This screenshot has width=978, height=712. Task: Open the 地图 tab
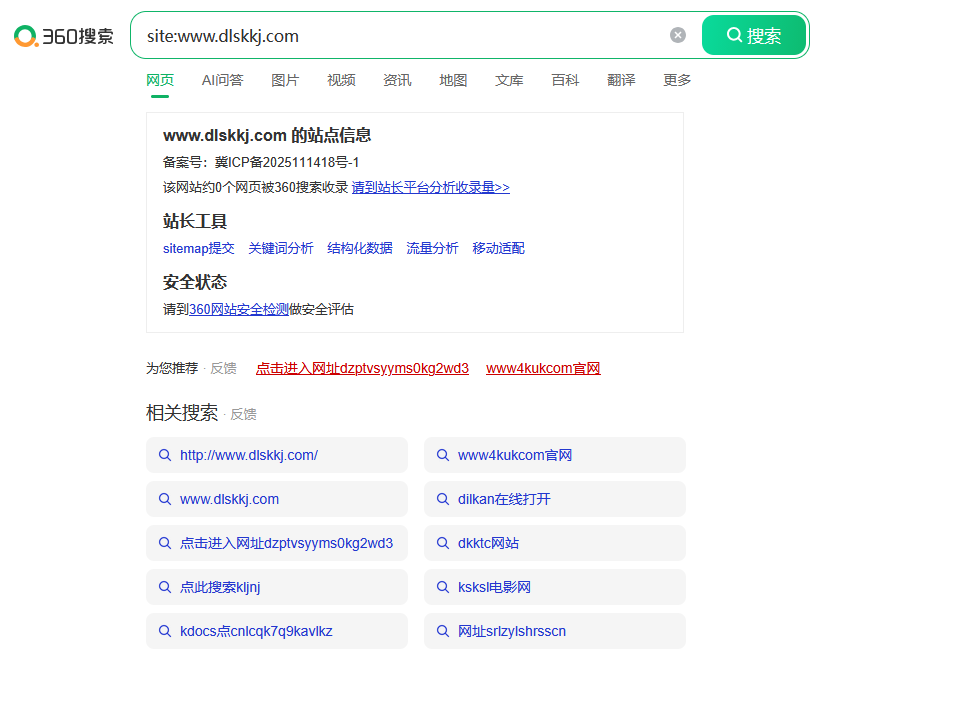click(x=453, y=80)
